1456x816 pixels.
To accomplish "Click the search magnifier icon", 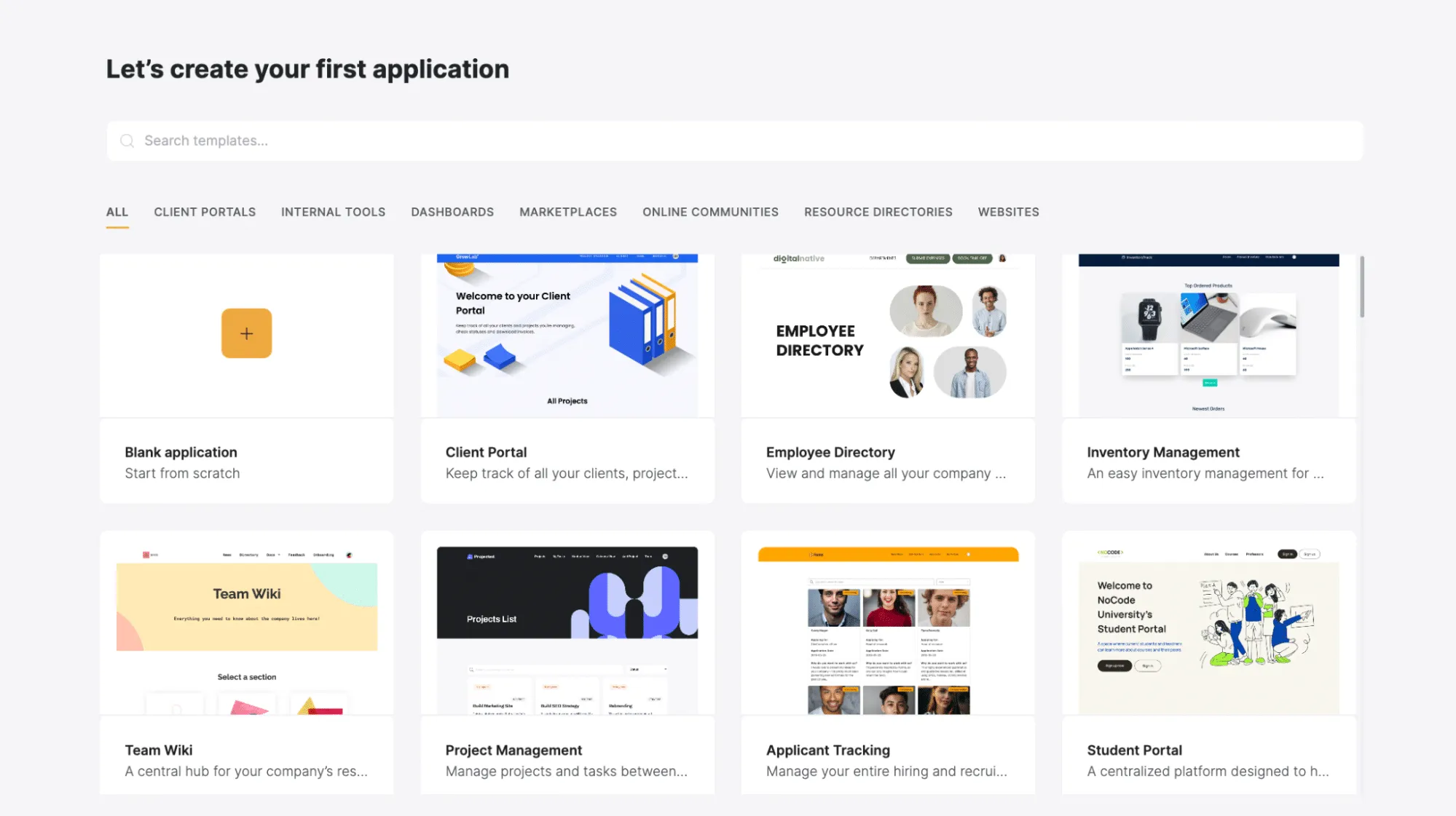I will pos(127,141).
